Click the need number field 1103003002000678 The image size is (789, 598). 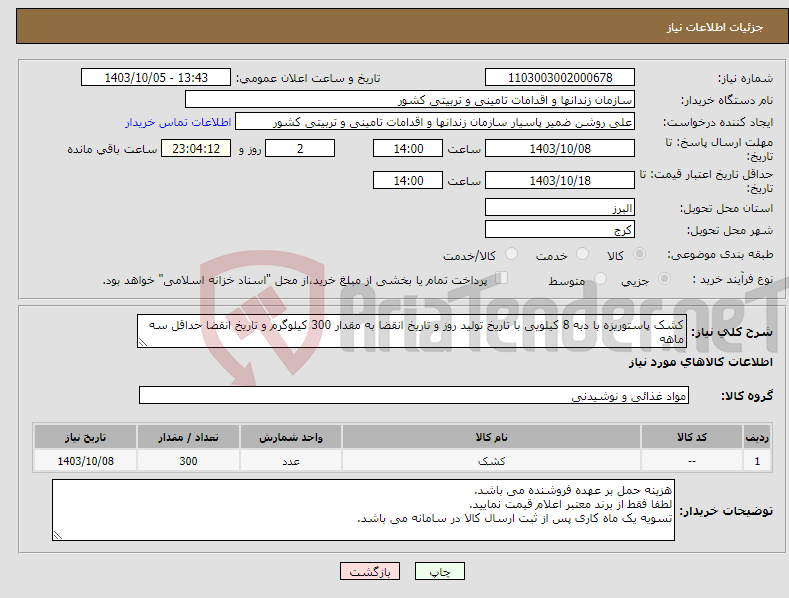560,78
